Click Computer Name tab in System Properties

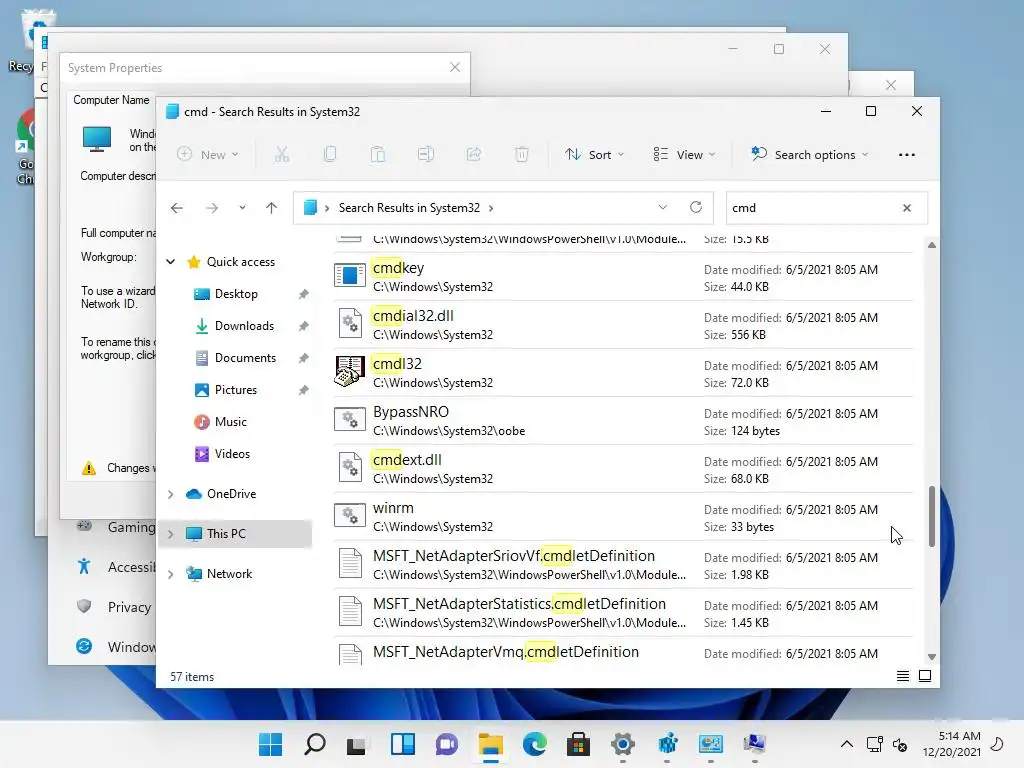111,100
